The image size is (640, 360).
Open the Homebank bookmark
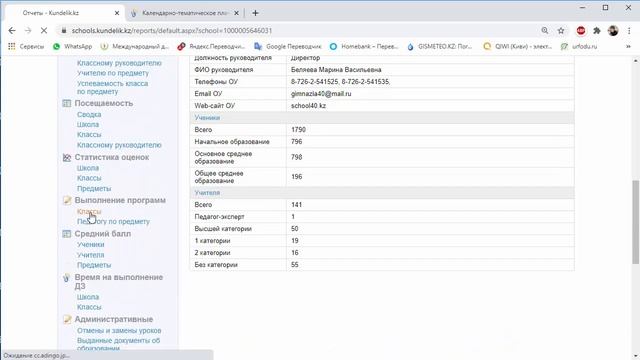364,47
